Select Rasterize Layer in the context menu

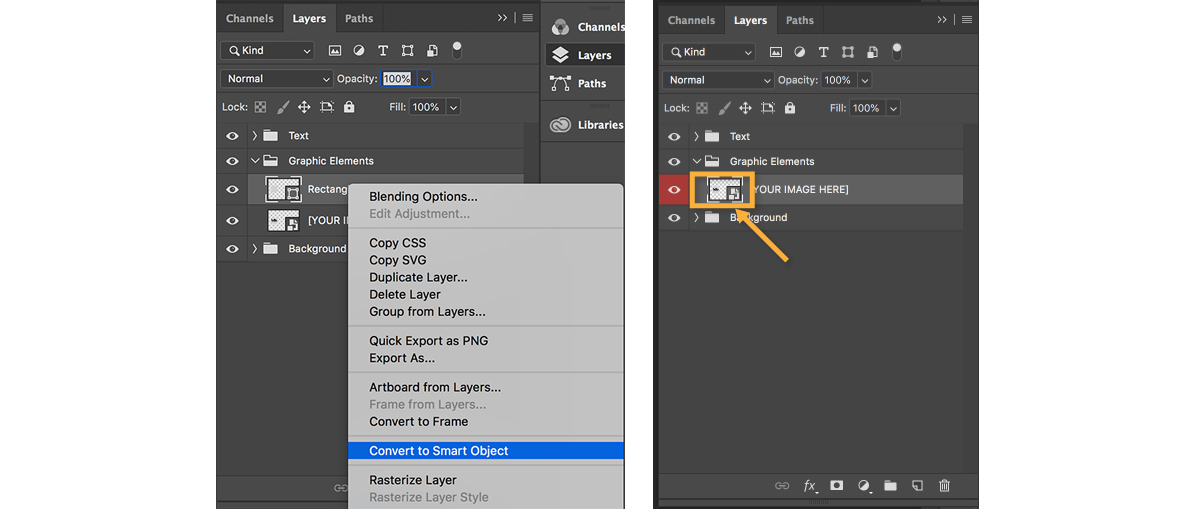point(412,480)
